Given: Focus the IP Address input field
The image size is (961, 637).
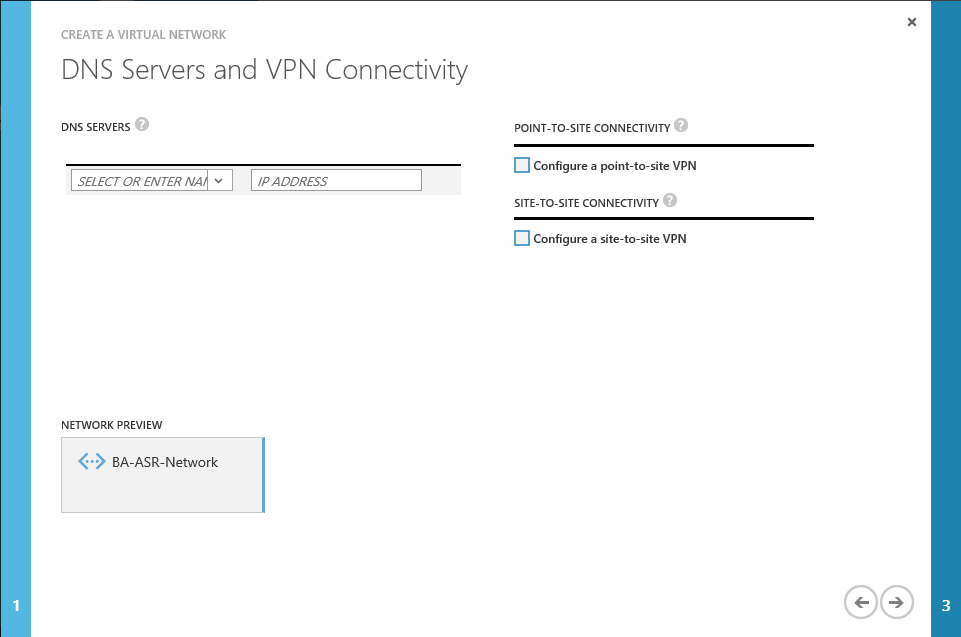Looking at the screenshot, I should (336, 181).
